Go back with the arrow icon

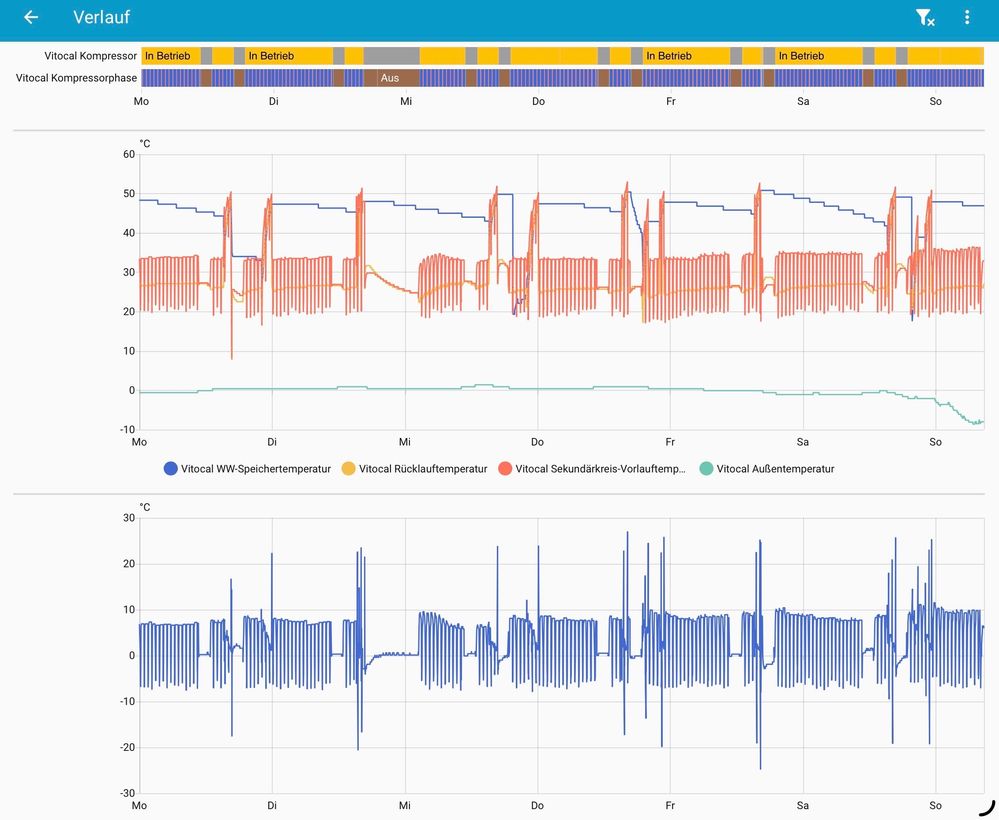[31, 17]
